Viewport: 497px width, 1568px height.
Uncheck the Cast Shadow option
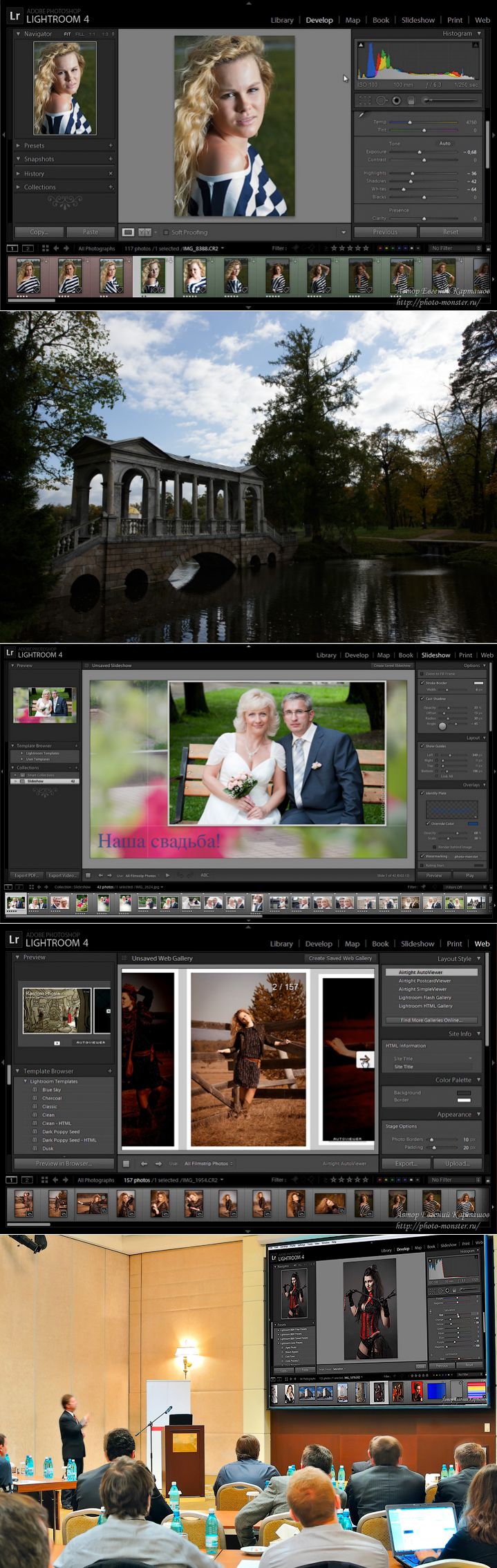click(x=422, y=698)
